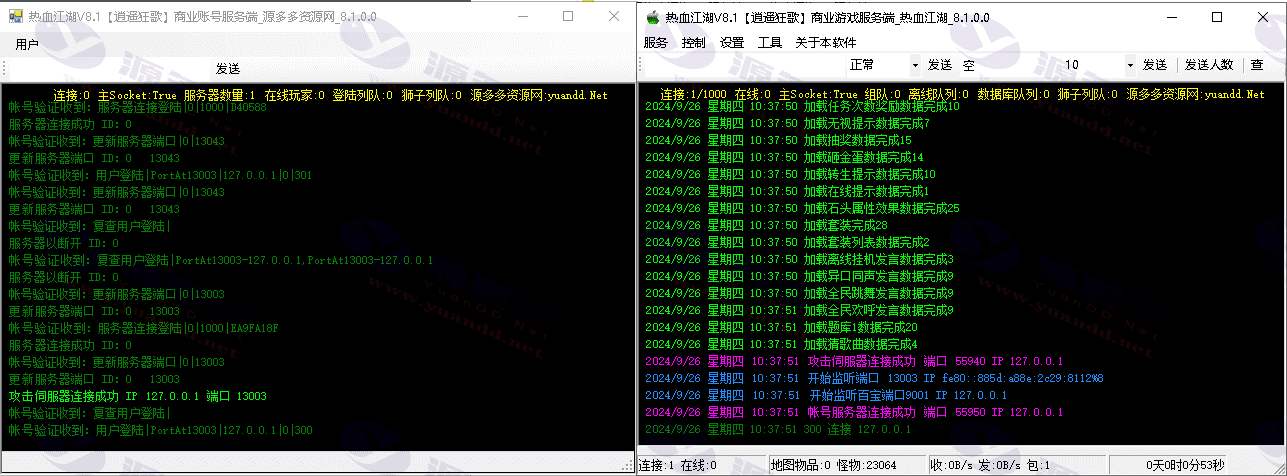Select log line 加载全民跳舞发言数据完成9
Image resolution: width=1287 pixels, height=476 pixels.
[800, 294]
